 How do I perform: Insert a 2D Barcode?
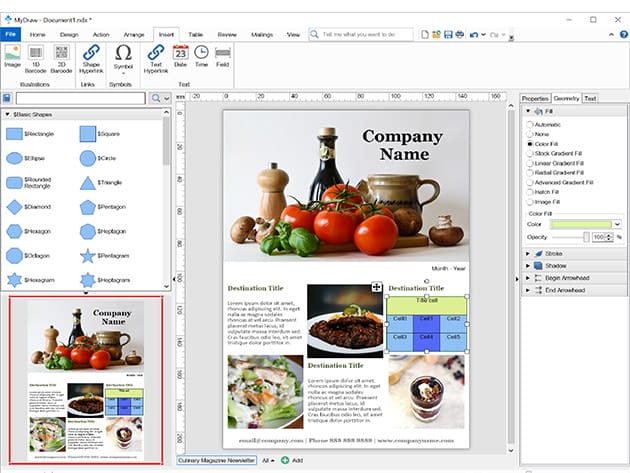pos(62,54)
